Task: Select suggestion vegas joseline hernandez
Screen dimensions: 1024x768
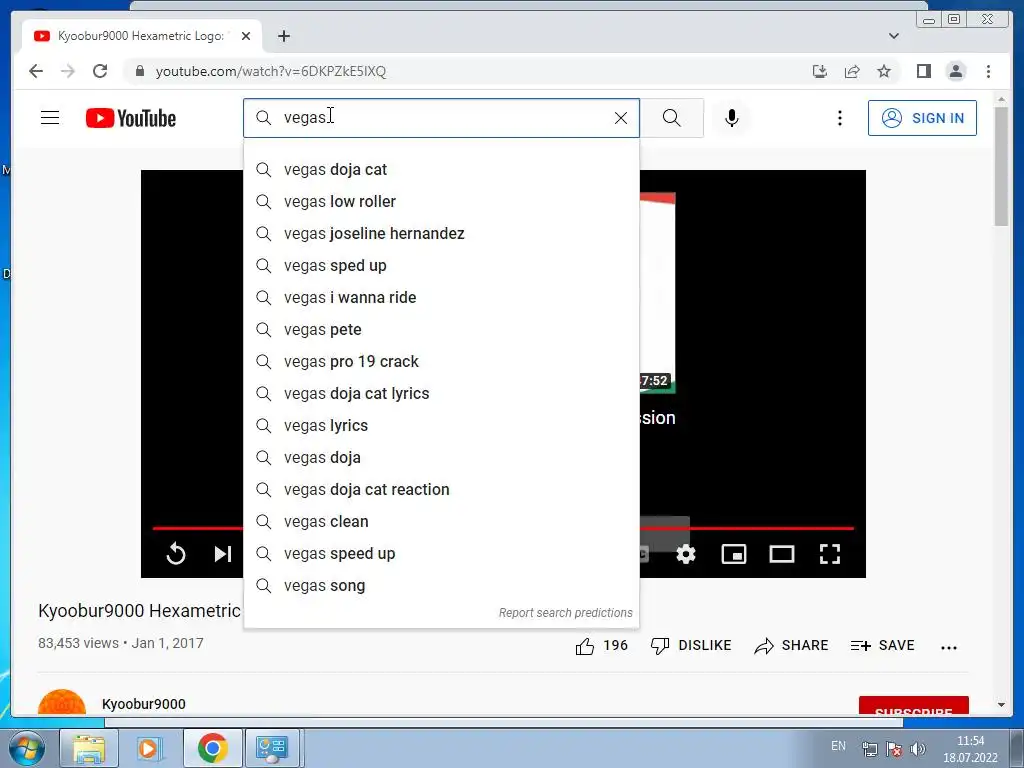Action: tap(441, 234)
